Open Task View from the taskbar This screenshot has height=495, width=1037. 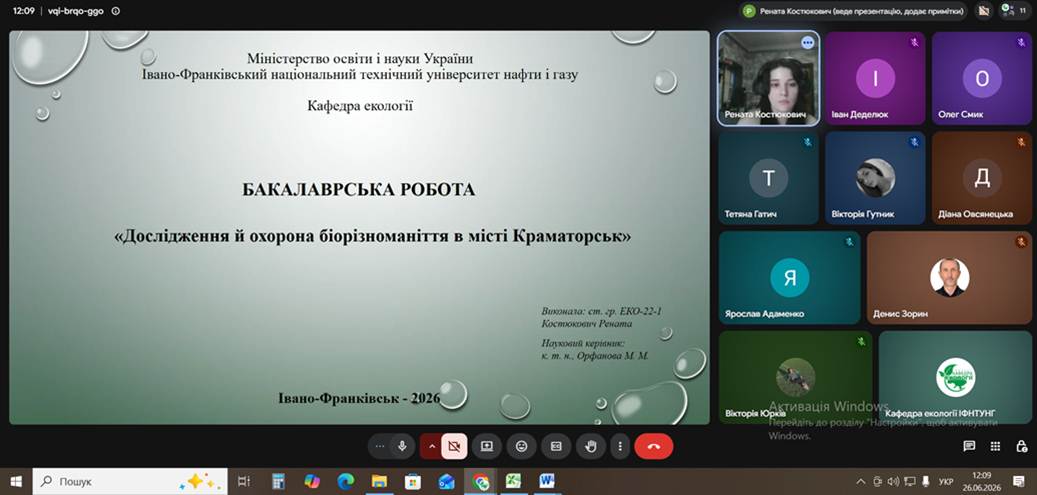243,482
